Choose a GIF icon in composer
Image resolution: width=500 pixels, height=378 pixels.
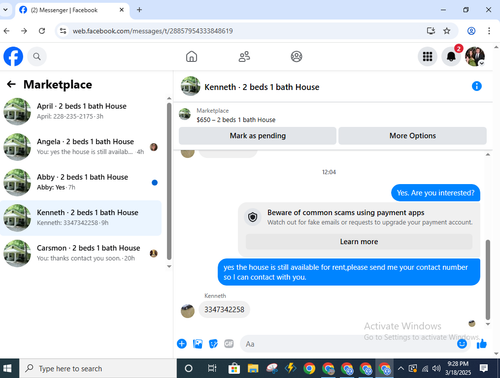click(x=229, y=344)
